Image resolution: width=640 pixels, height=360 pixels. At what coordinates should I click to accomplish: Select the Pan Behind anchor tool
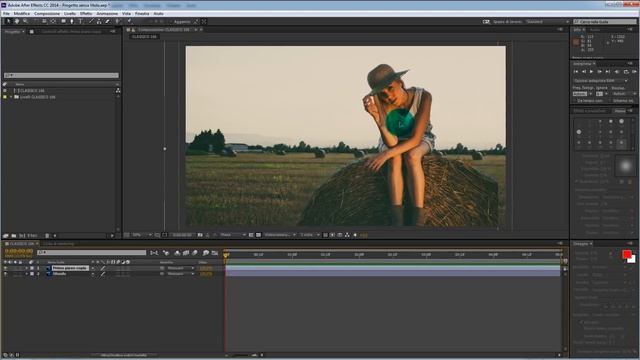[x=53, y=21]
